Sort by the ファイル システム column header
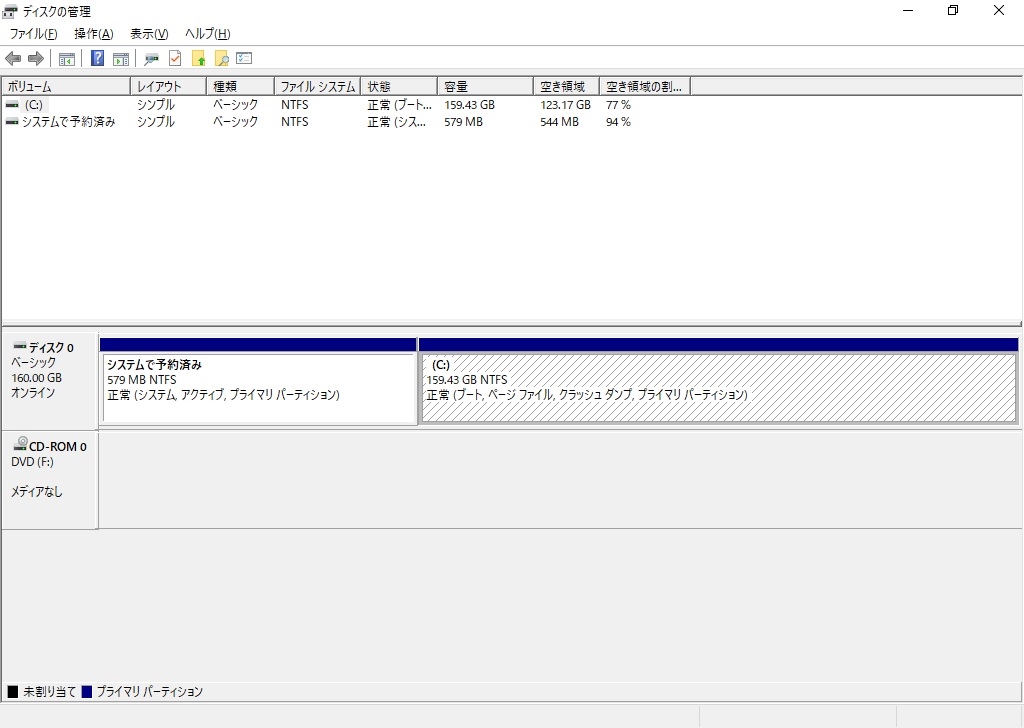The image size is (1024, 728). 317,86
